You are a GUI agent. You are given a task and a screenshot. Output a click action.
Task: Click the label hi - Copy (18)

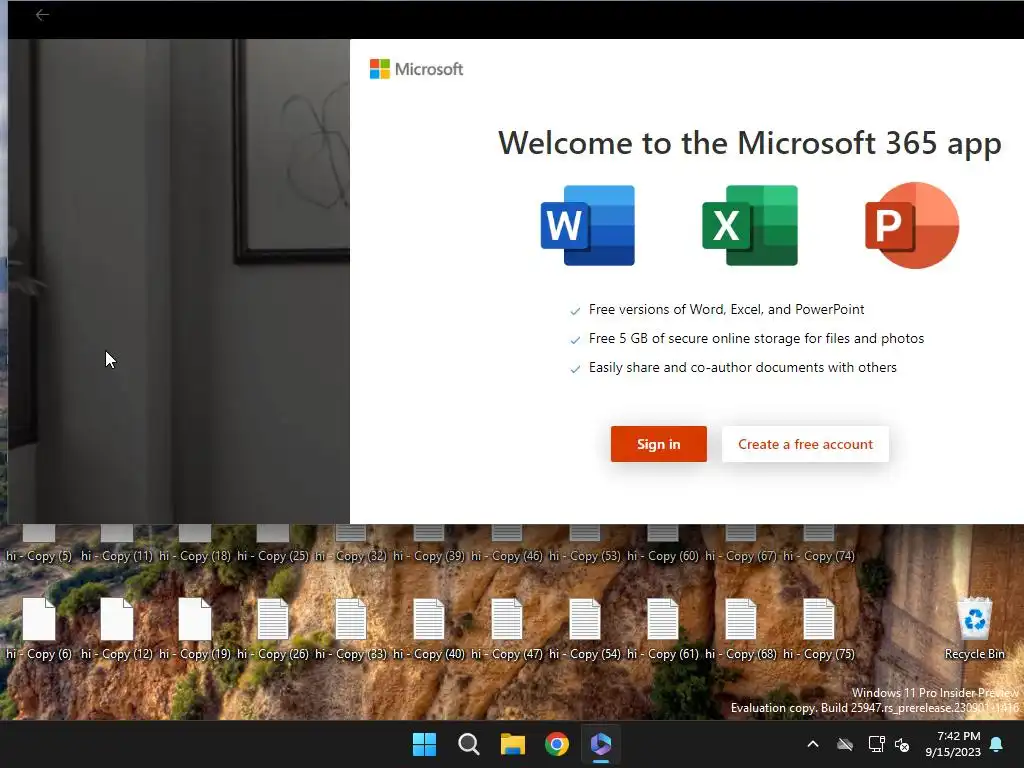coord(195,556)
